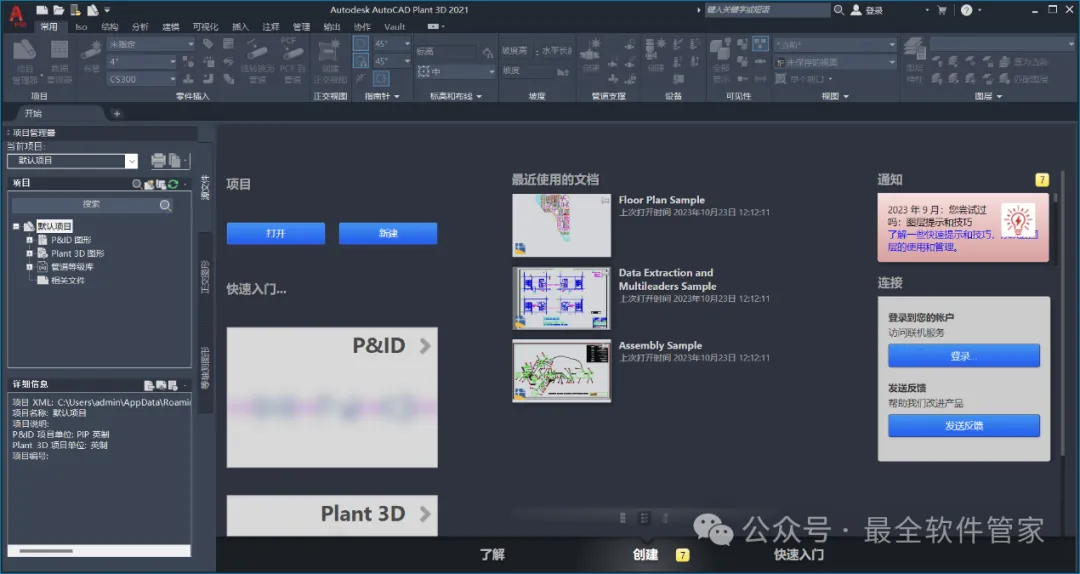
Task: Open the 默认项目 current project dropdown
Action: (x=72, y=161)
